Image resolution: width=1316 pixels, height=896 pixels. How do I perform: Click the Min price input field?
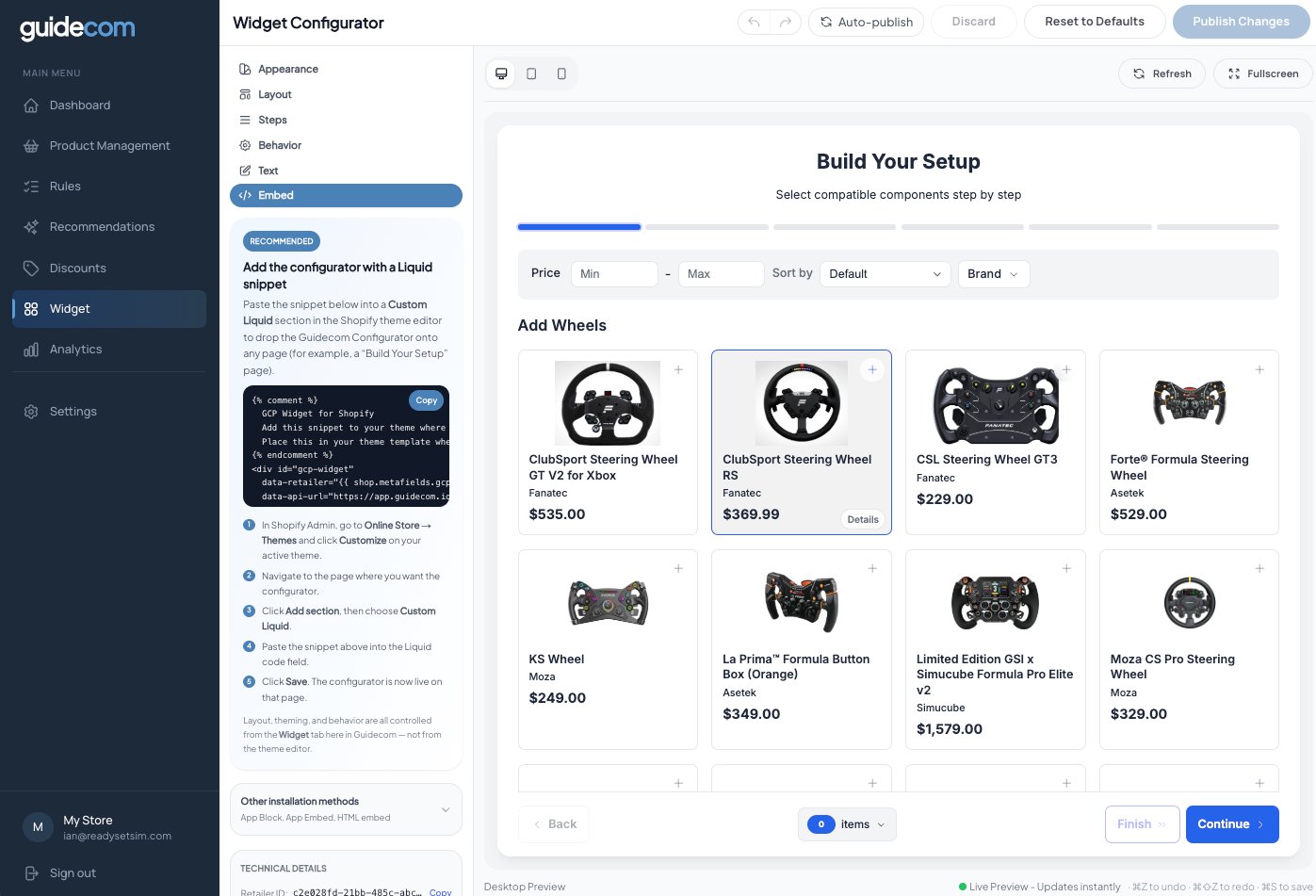[x=614, y=274]
